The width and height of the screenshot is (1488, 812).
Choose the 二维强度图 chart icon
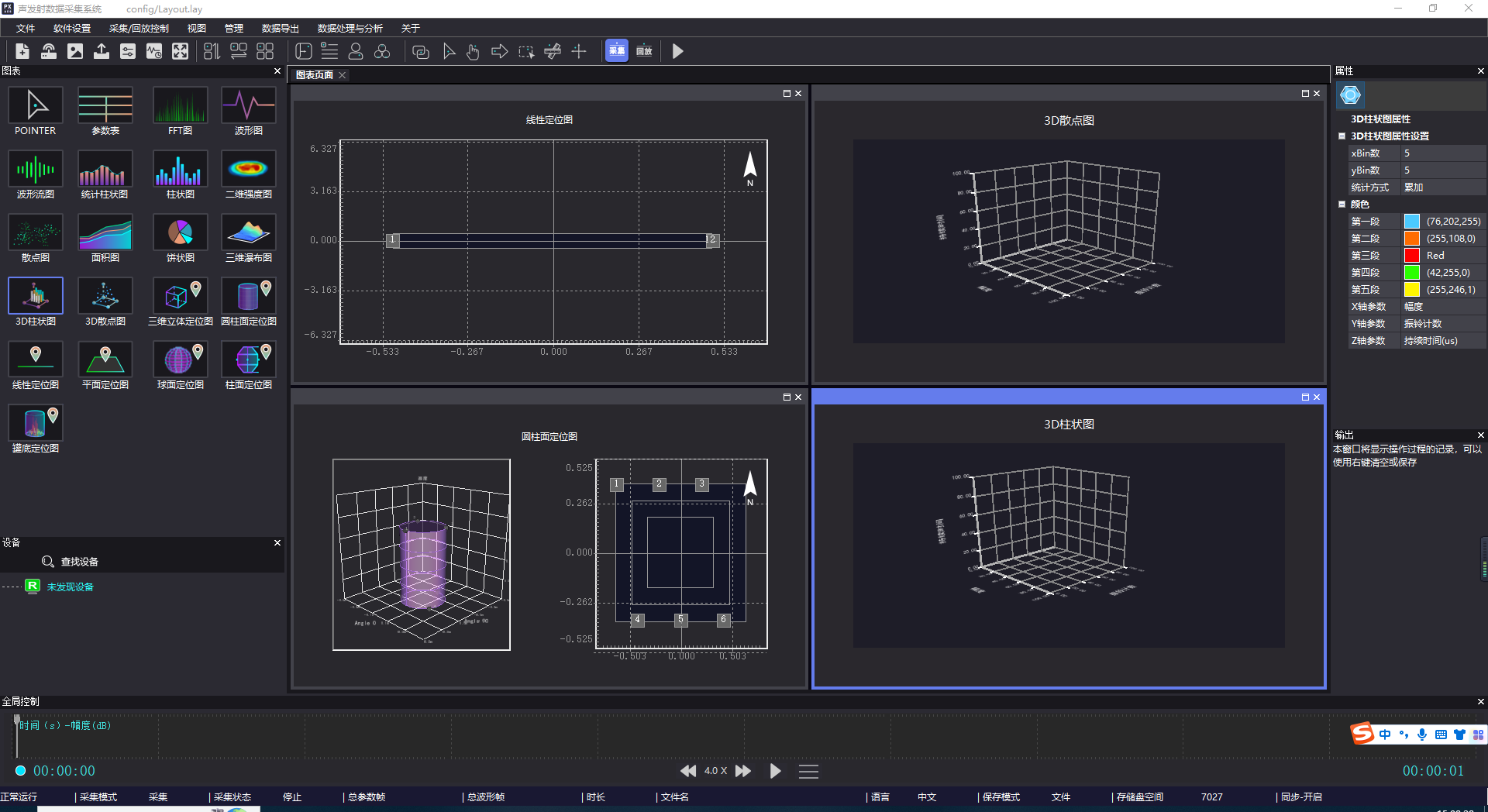pyautogui.click(x=248, y=170)
